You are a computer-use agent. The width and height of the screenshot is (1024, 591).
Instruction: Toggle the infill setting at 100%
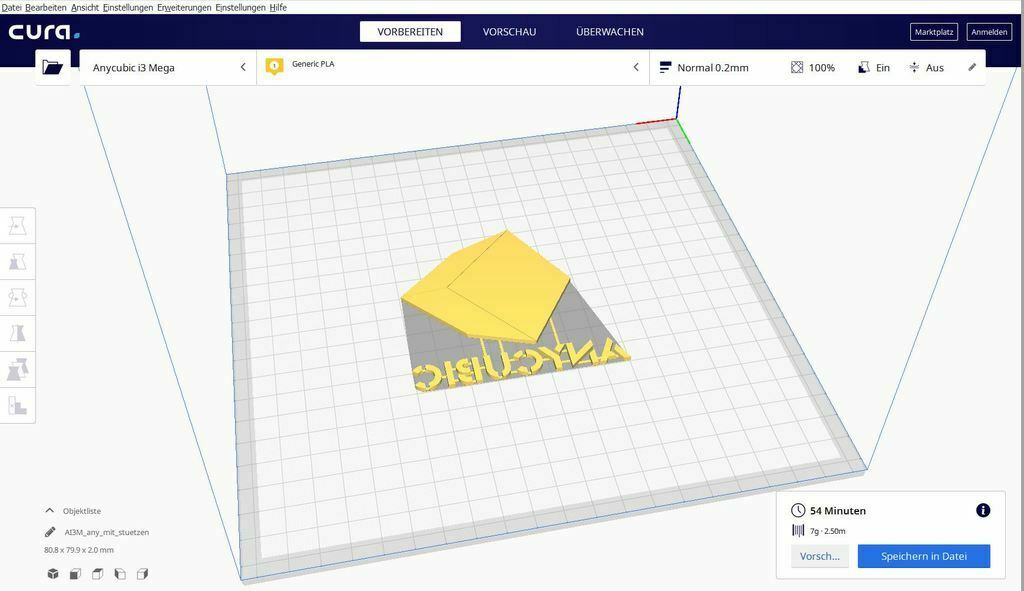[812, 67]
